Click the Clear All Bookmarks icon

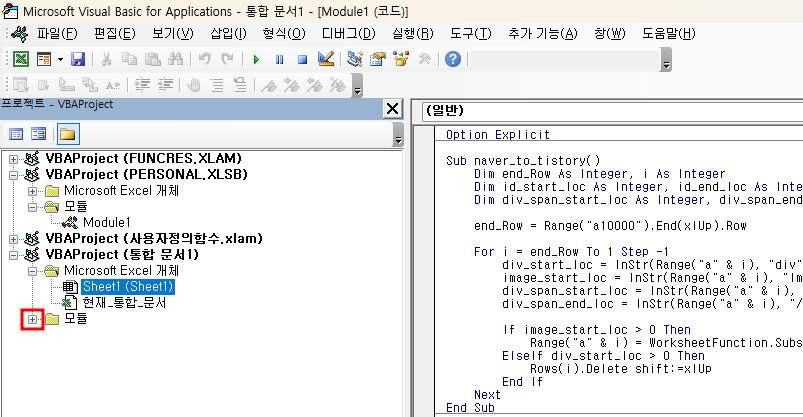tap(337, 85)
